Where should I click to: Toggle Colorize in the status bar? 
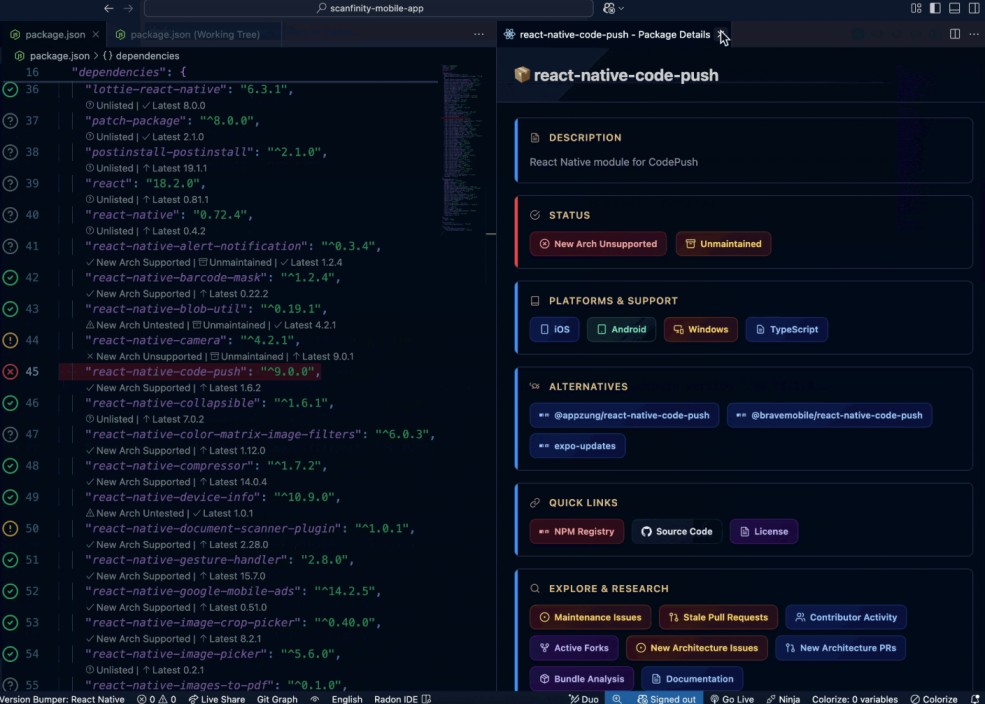pos(933,699)
